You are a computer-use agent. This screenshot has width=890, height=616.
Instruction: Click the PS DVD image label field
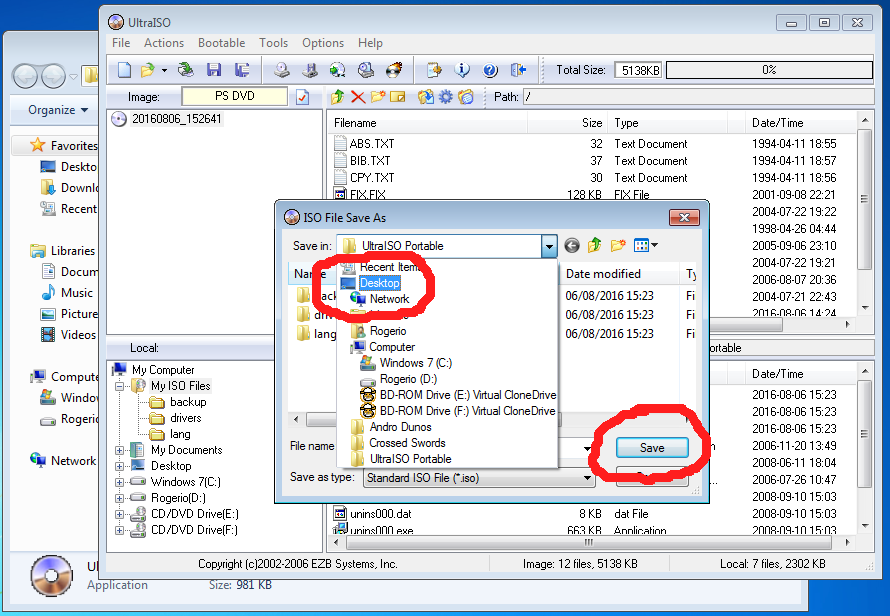point(236,97)
